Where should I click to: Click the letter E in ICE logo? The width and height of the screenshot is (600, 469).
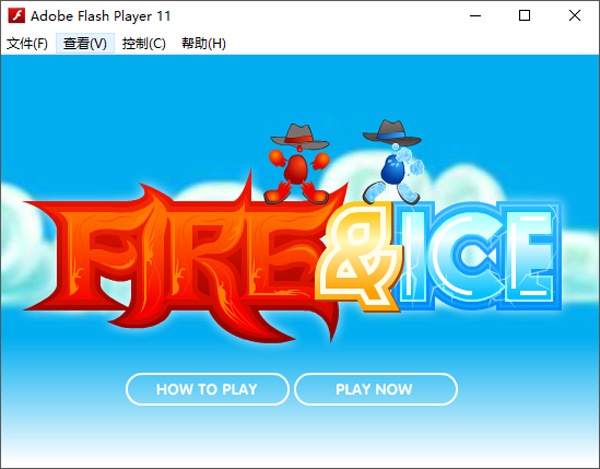pyautogui.click(x=531, y=256)
